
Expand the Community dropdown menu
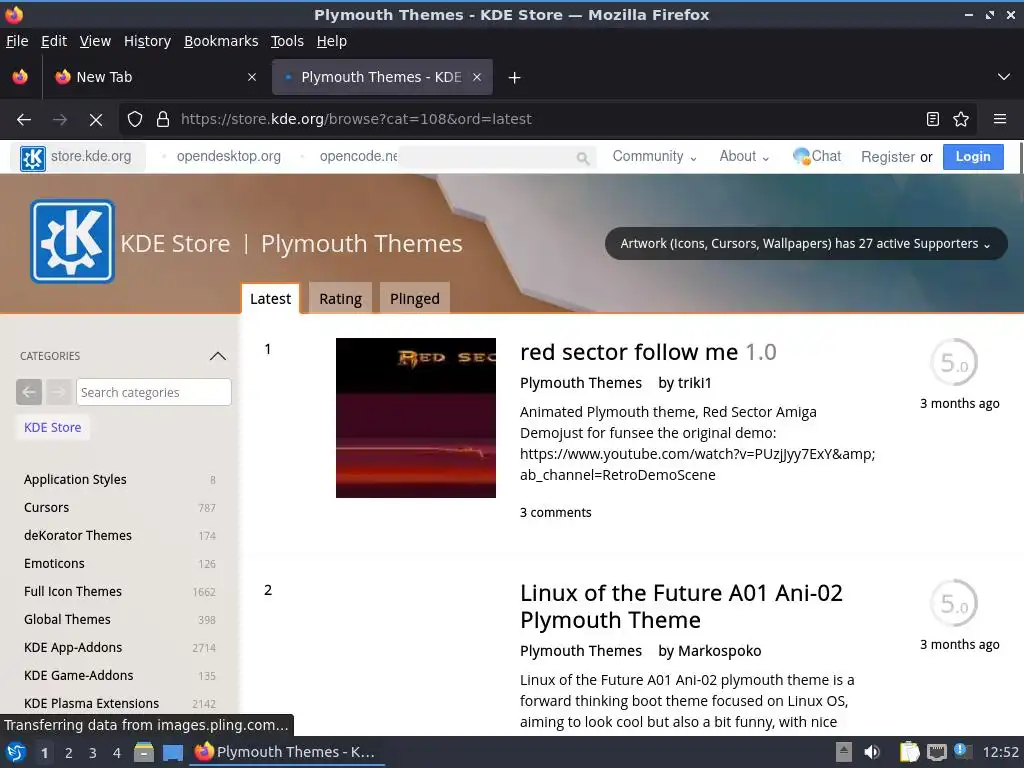click(x=654, y=157)
